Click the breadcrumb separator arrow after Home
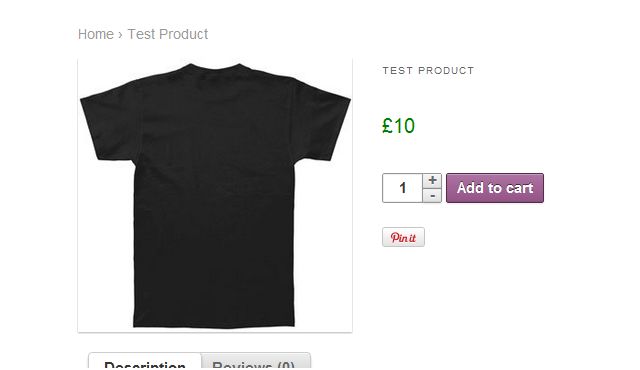 point(120,35)
